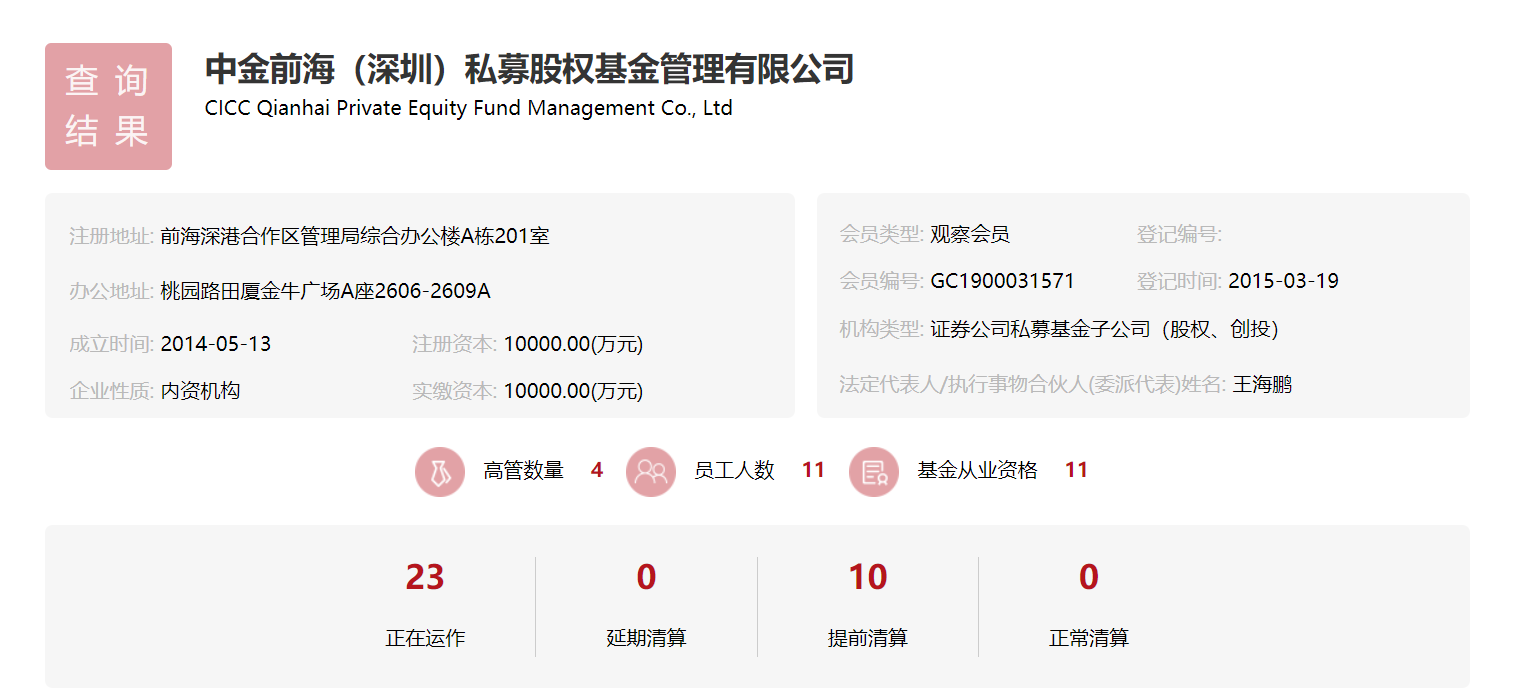Select the 提前清算 label
This screenshot has width=1519, height=696.
click(x=868, y=638)
